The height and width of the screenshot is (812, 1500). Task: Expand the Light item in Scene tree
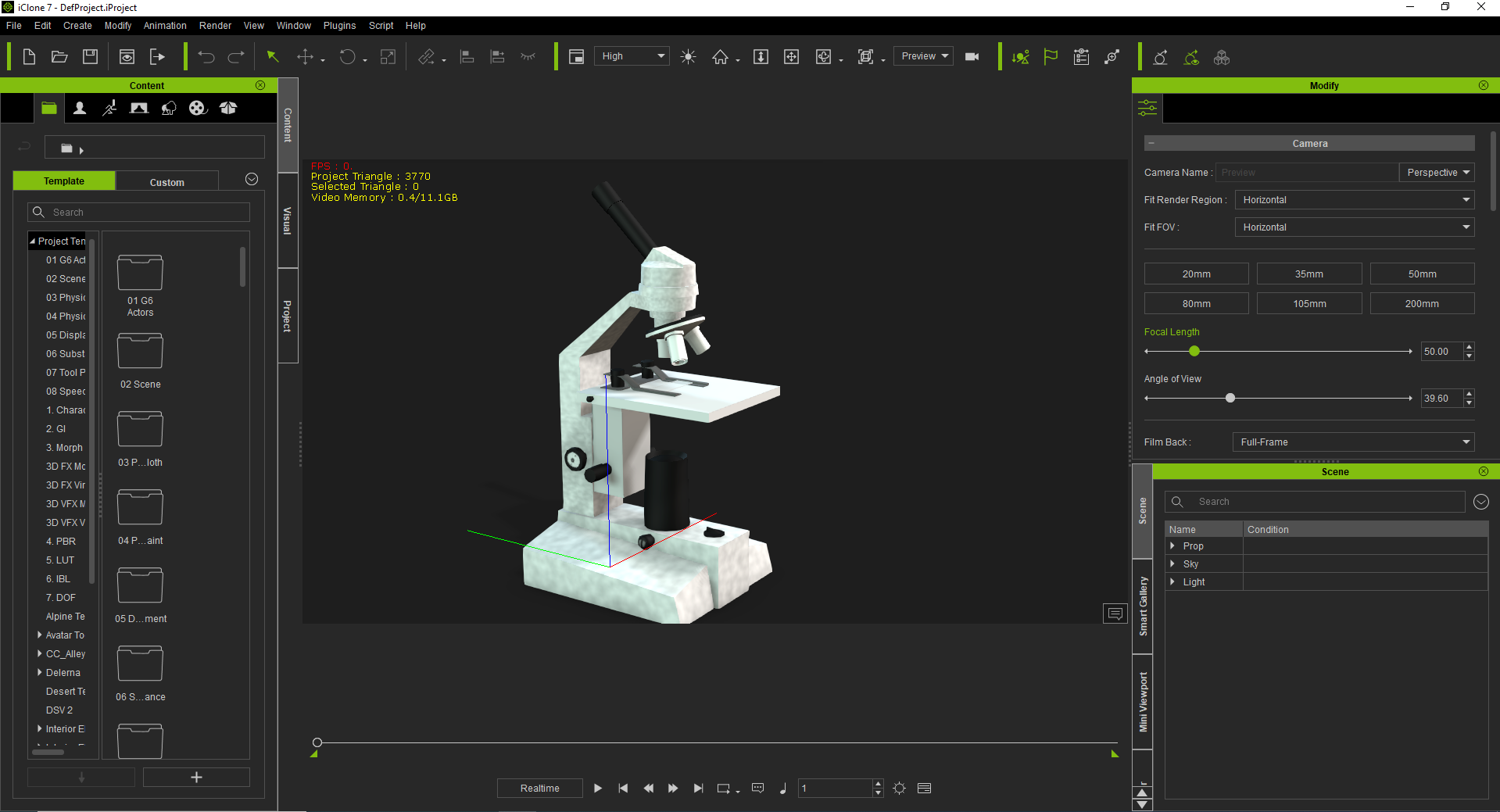tap(1172, 581)
